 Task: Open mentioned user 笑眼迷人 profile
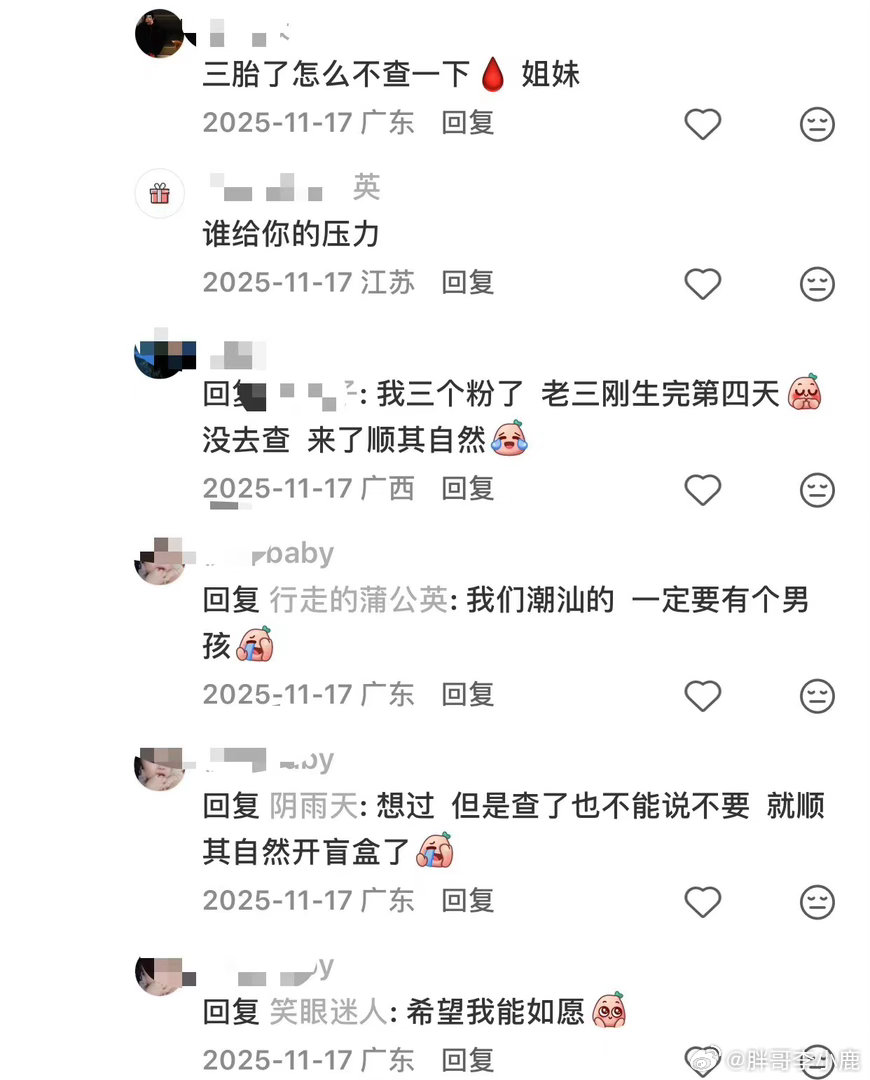[x=329, y=1012]
